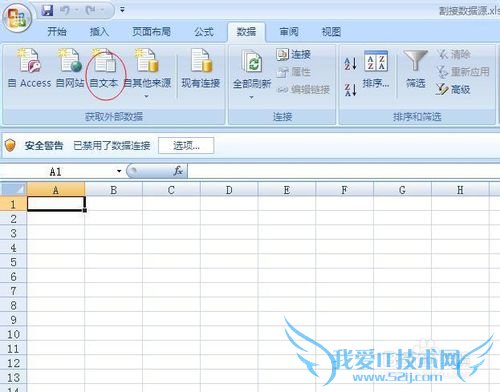
Task: Click the 属性 connection properties item
Action: pos(293,72)
